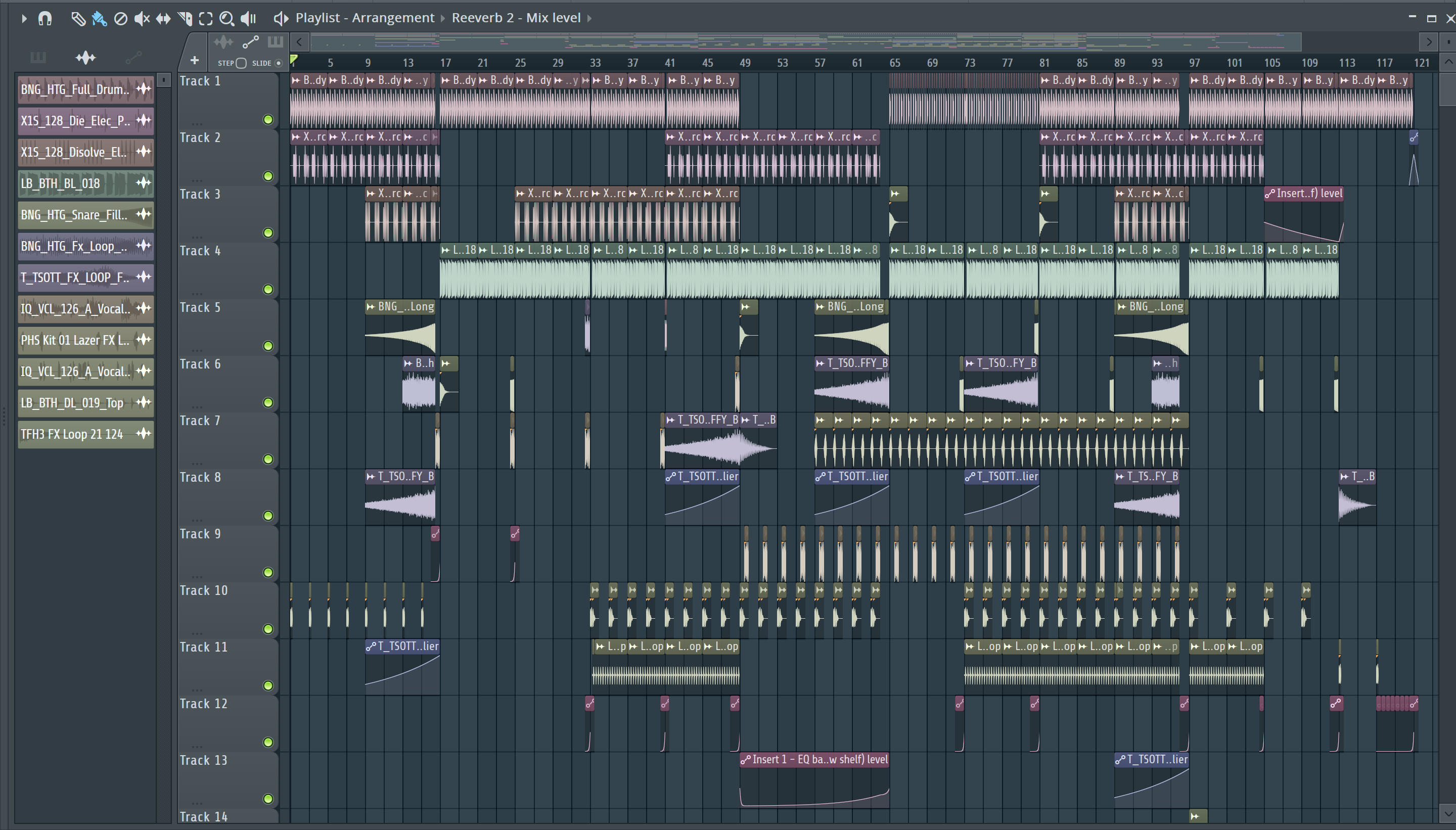
Task: Select LB_BTH_BL_018 clip in picker
Action: tap(85, 183)
